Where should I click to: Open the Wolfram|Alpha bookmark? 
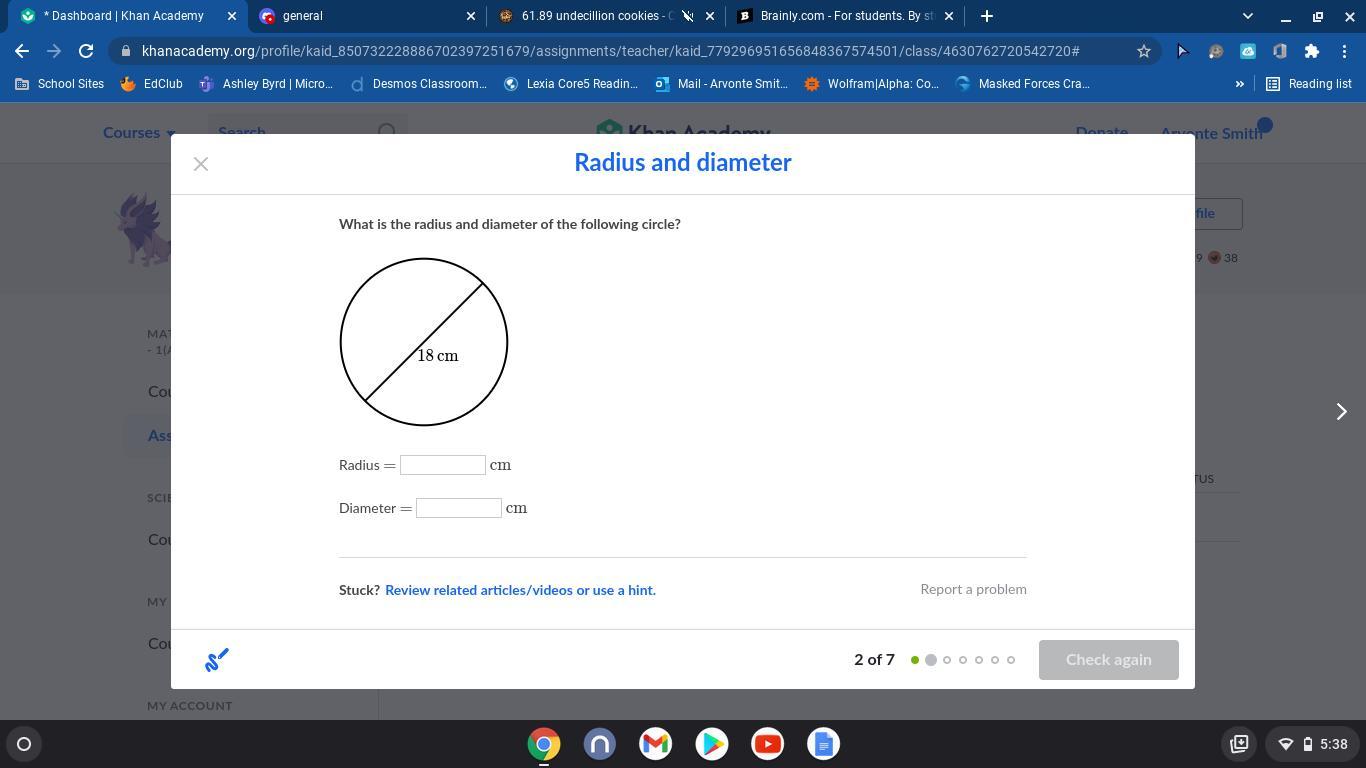click(x=871, y=84)
